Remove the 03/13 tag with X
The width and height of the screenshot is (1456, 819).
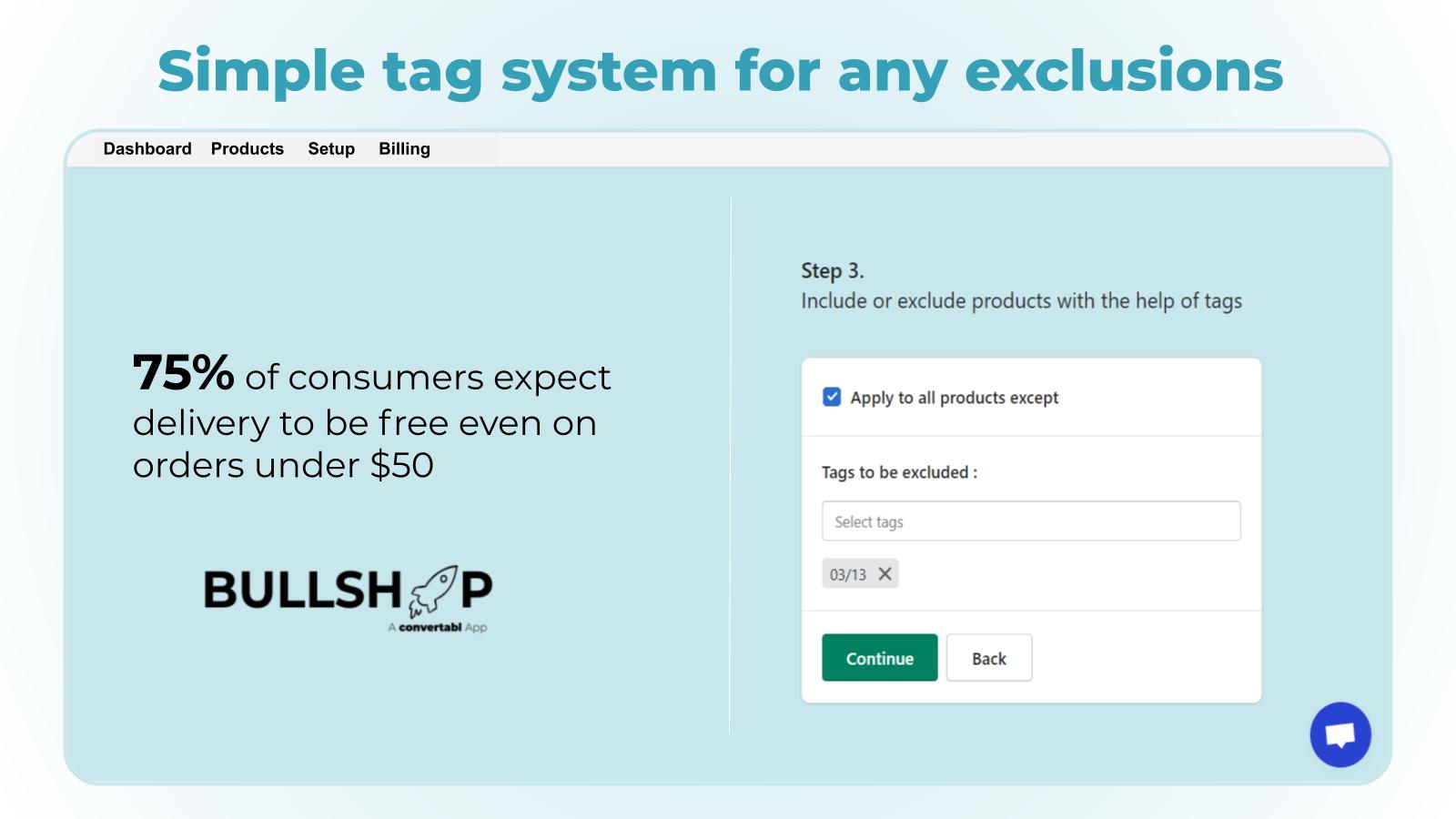[885, 574]
